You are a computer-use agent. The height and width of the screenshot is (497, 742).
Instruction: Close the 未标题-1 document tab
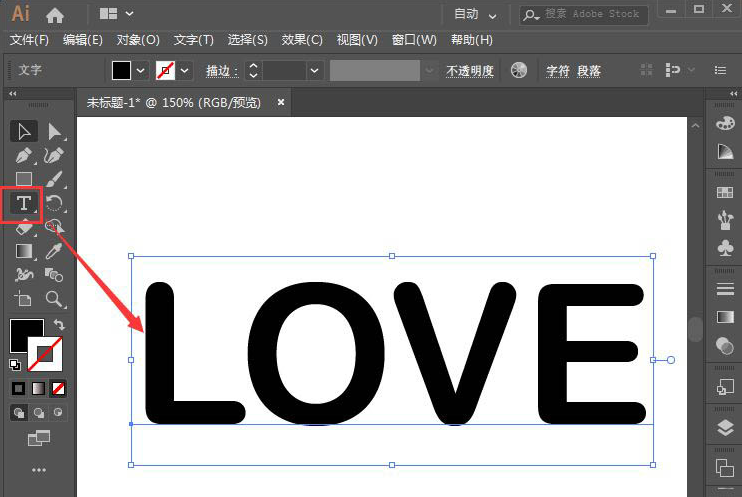point(281,102)
